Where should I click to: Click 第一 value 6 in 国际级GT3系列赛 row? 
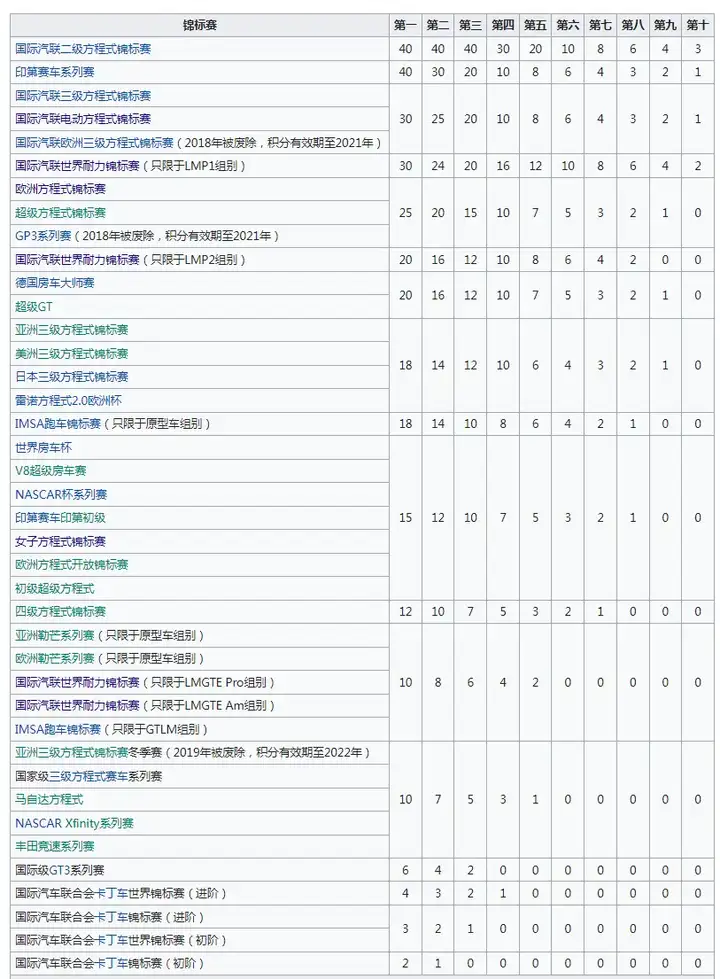[405, 870]
